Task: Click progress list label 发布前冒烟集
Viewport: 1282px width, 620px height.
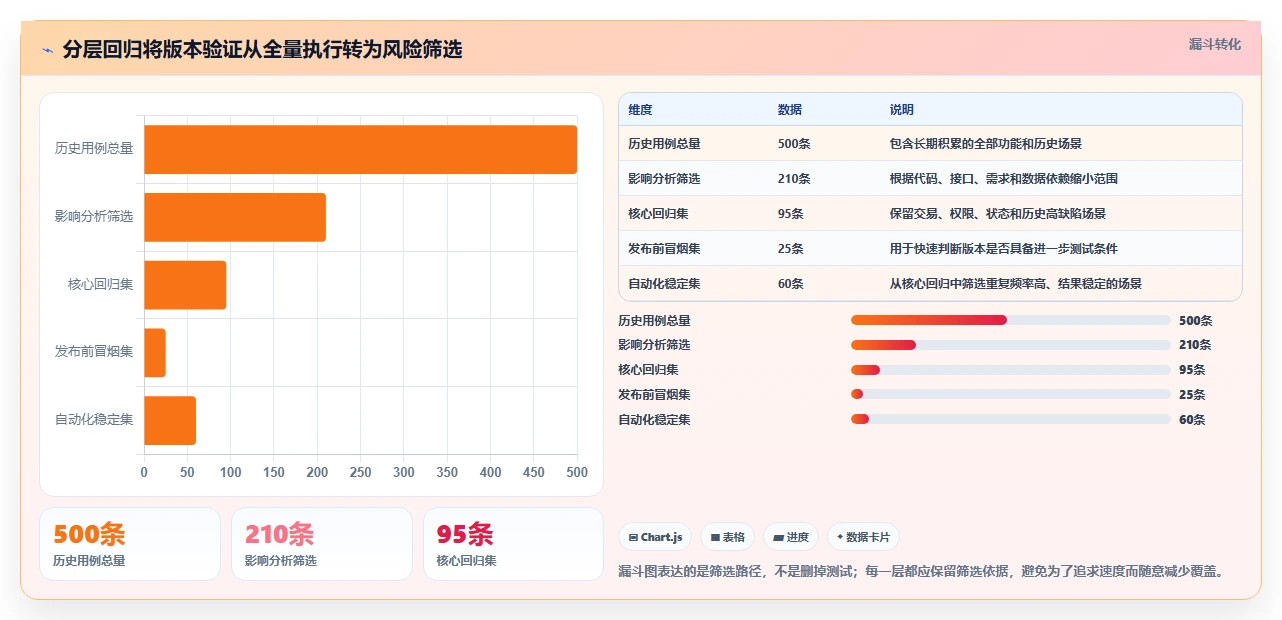Action: 654,395
